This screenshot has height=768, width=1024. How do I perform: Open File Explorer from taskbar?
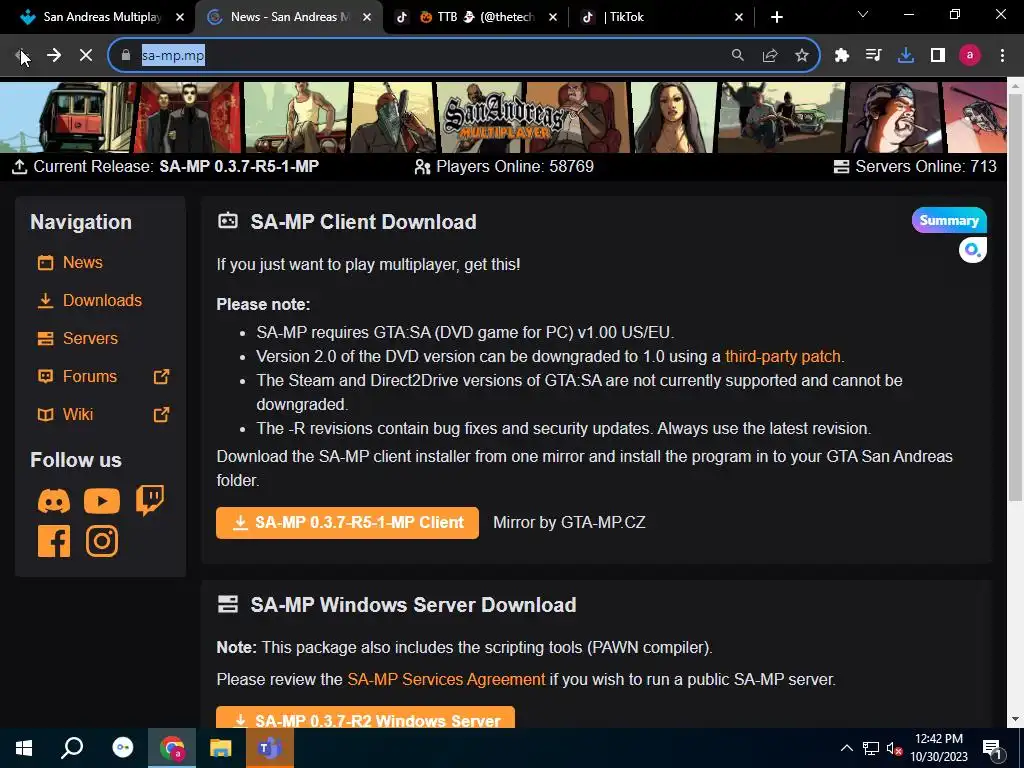(x=221, y=748)
